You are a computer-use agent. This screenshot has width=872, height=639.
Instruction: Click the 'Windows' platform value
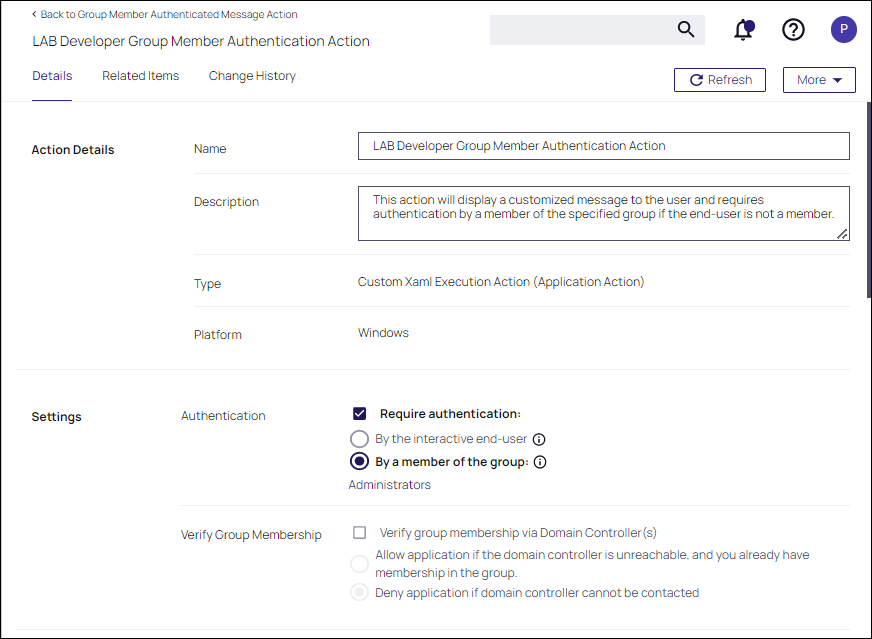(x=383, y=333)
